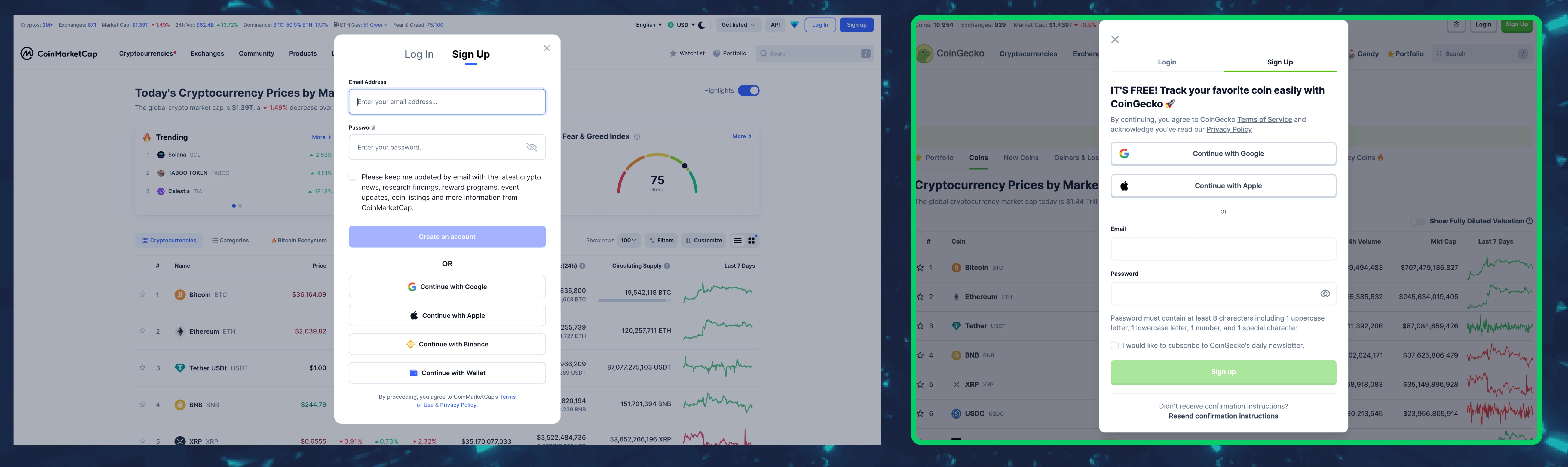Open the Filters options on CoinMarketCap
This screenshot has height=467, width=1568.
coord(661,241)
